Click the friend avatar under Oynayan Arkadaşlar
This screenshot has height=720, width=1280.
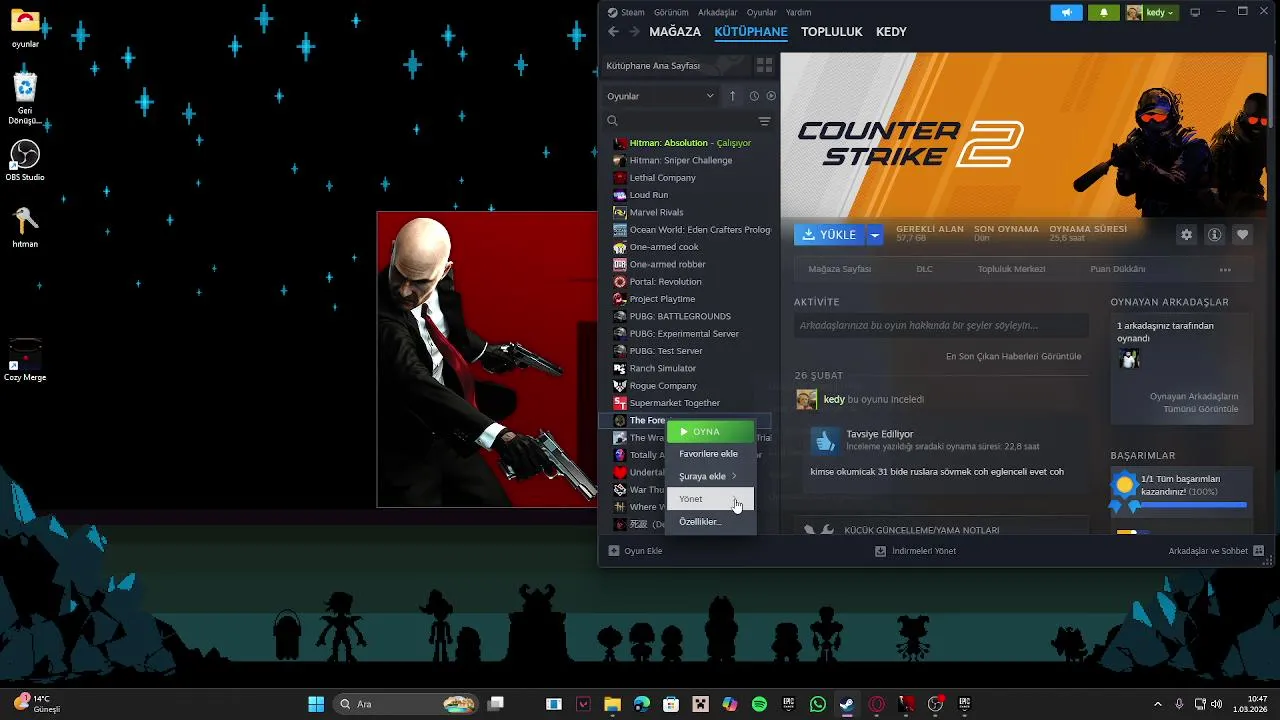1129,359
